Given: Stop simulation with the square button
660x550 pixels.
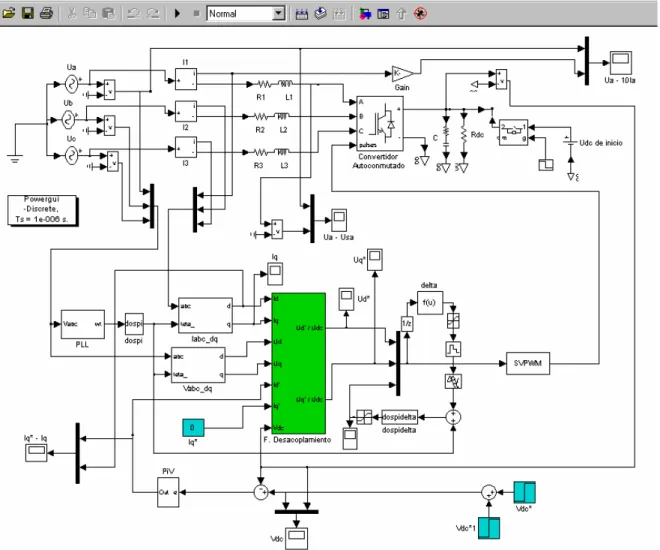Looking at the screenshot, I should (196, 13).
